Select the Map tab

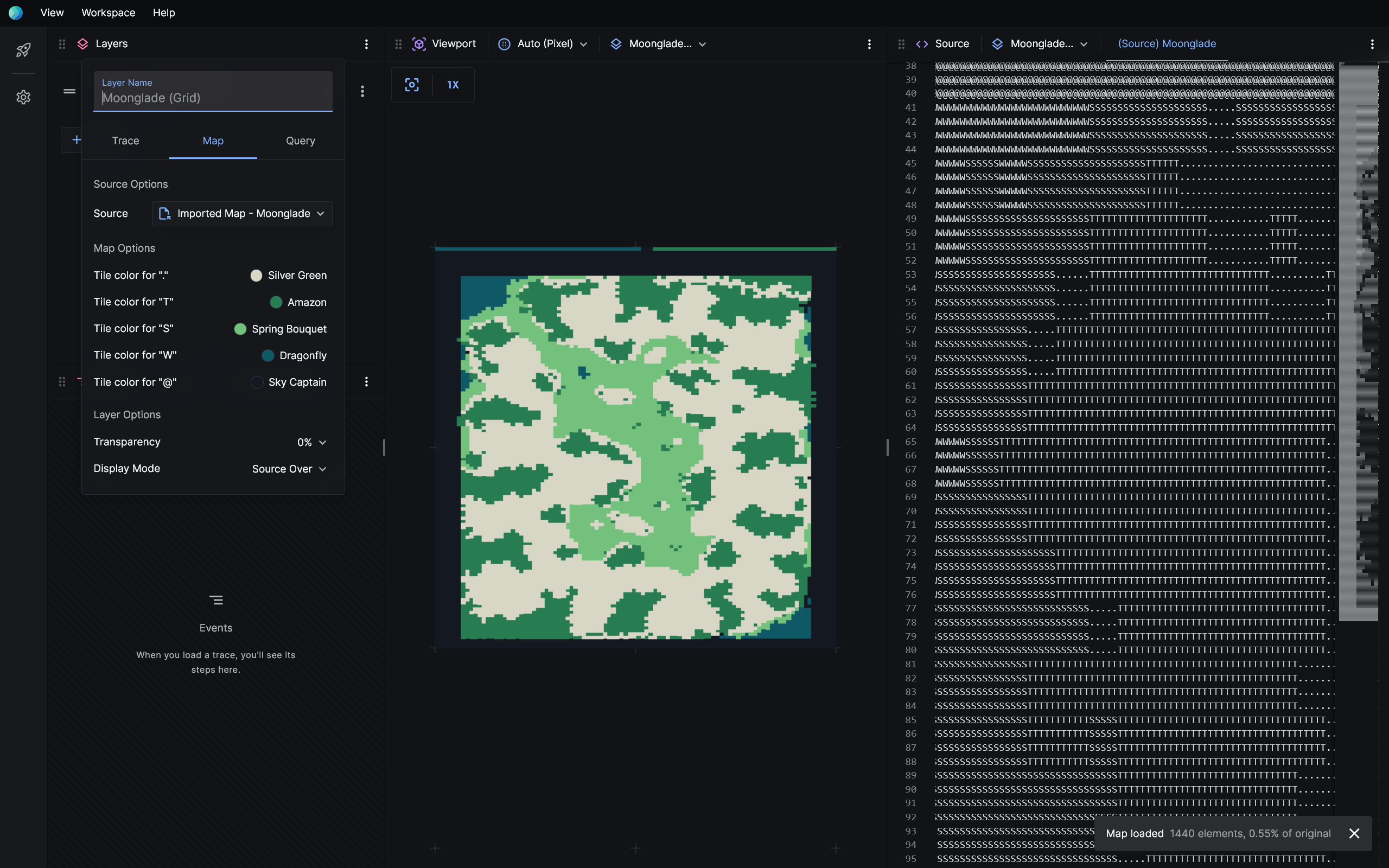pos(213,141)
